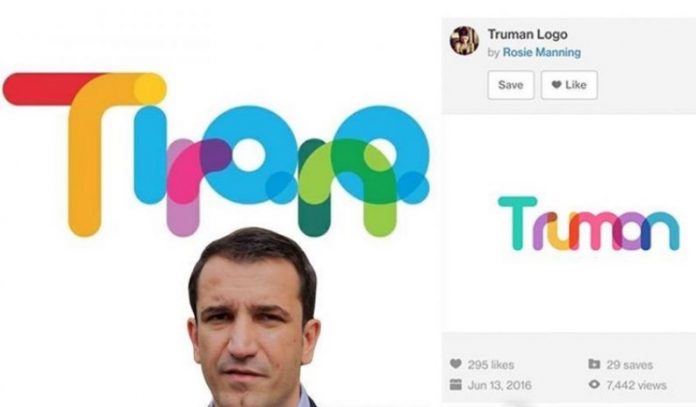Click the Truman Logo title

point(527,34)
